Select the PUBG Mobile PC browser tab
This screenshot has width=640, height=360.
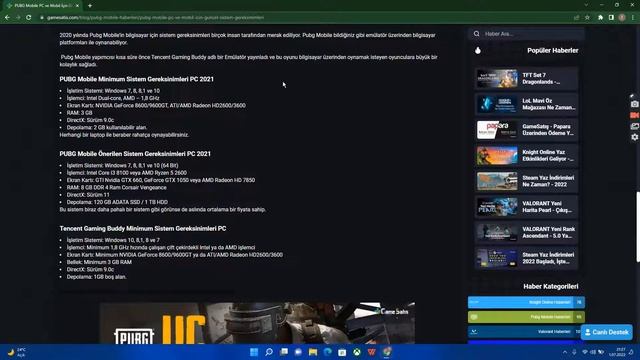(x=42, y=6)
